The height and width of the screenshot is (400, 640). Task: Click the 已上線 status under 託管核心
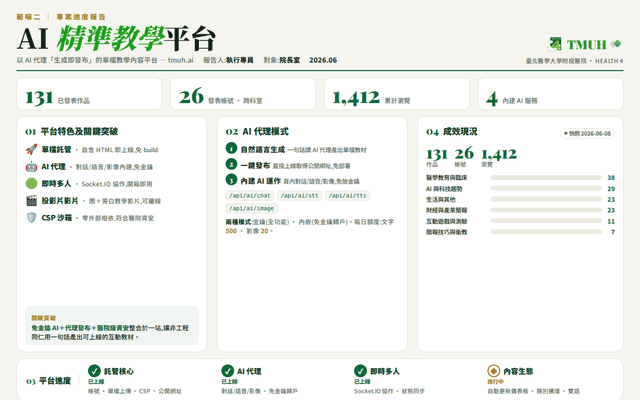[96, 382]
